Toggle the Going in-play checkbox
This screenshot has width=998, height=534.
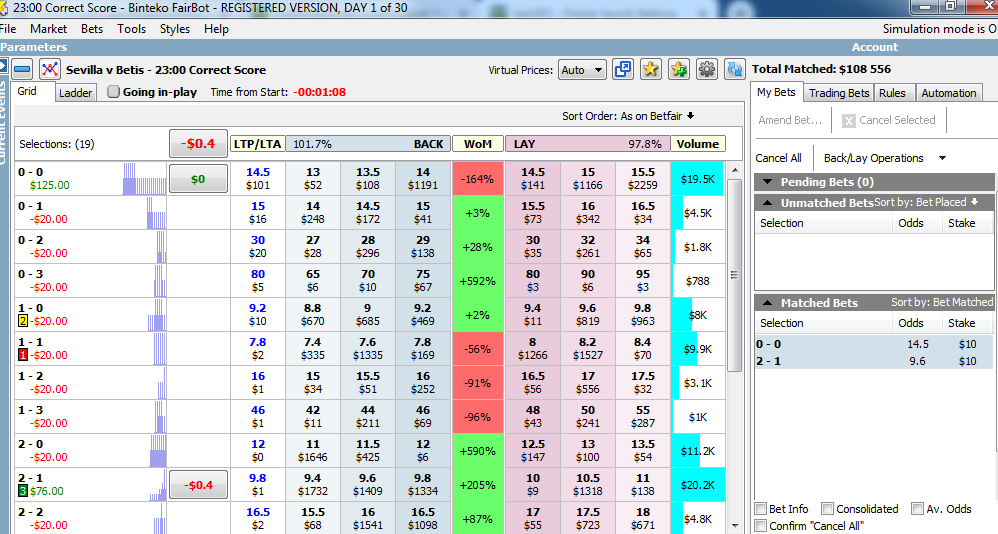point(113,92)
